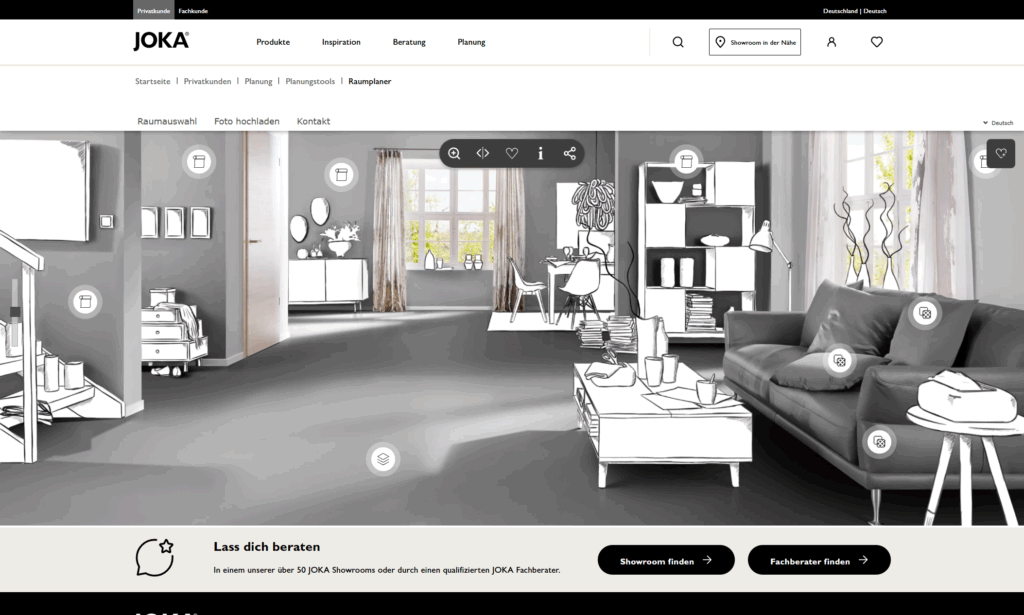Viewport: 1024px width, 615px height.
Task: Select the fabric hotspot on the sofa's right cushion
Action: click(x=925, y=313)
